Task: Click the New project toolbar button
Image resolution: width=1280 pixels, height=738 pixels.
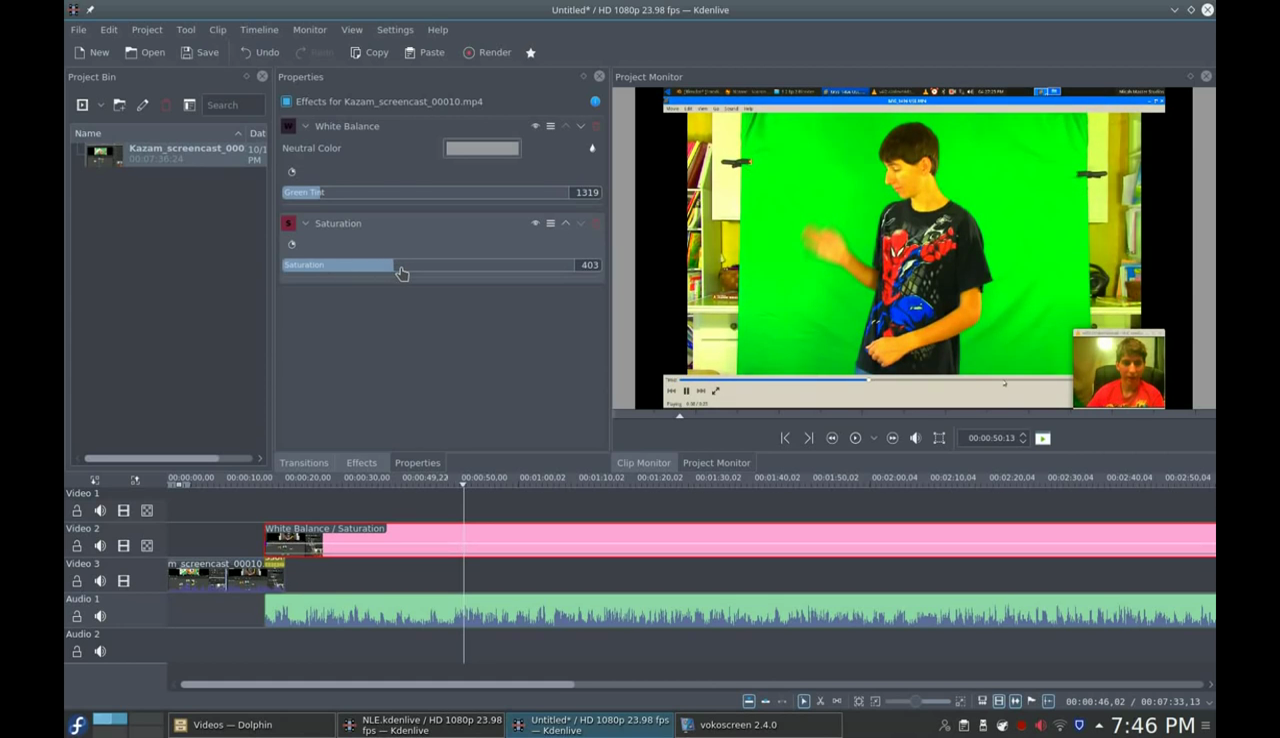Action: (x=91, y=52)
